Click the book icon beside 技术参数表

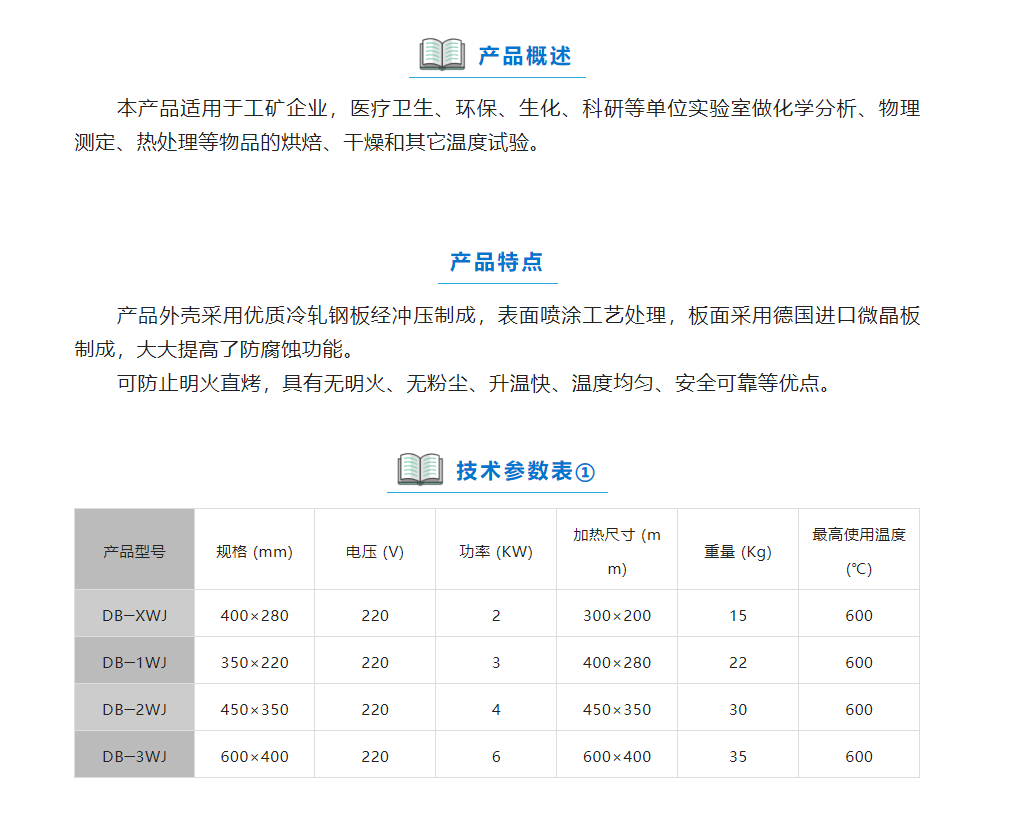click(x=420, y=469)
